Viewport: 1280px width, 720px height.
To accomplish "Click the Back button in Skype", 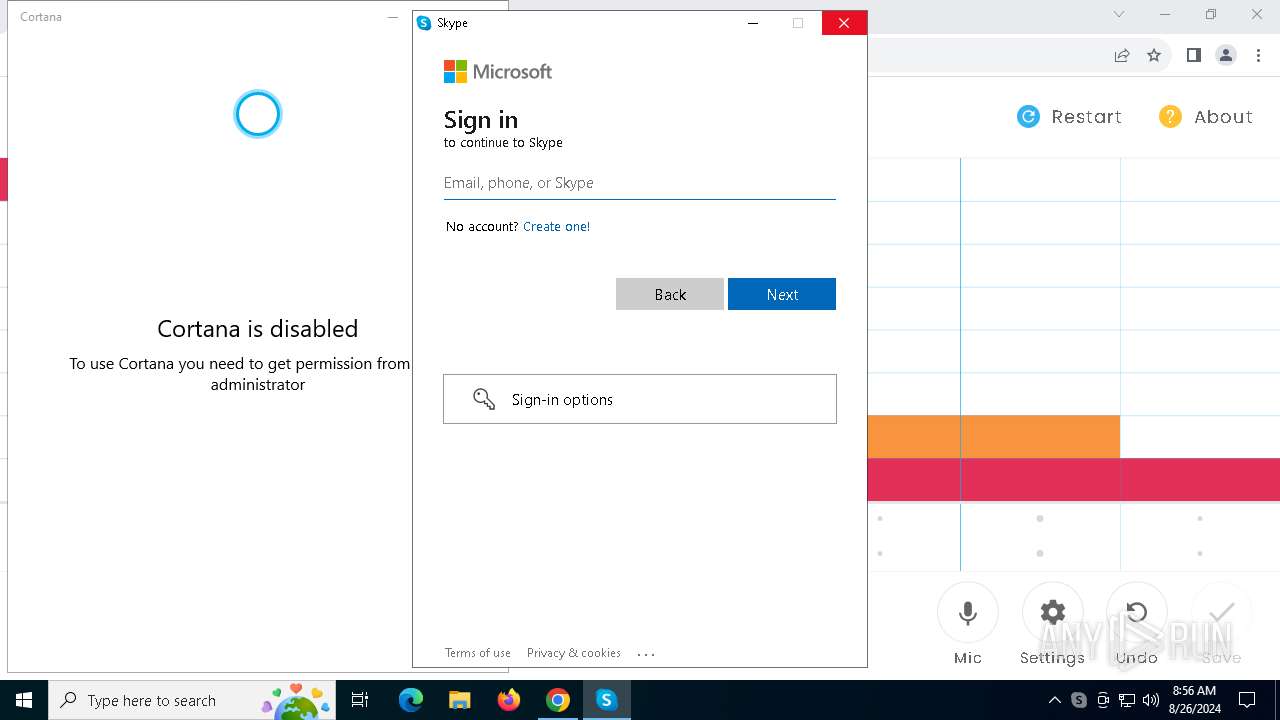I will [x=670, y=294].
